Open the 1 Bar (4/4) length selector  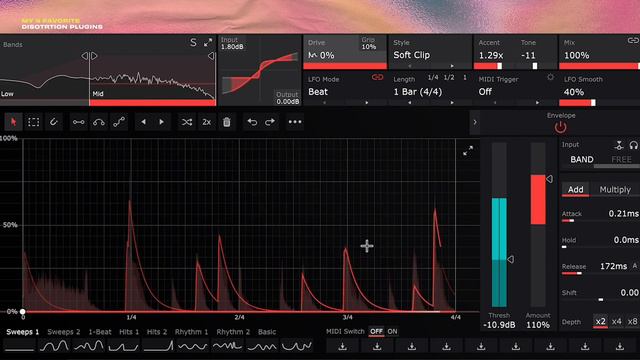(418, 92)
